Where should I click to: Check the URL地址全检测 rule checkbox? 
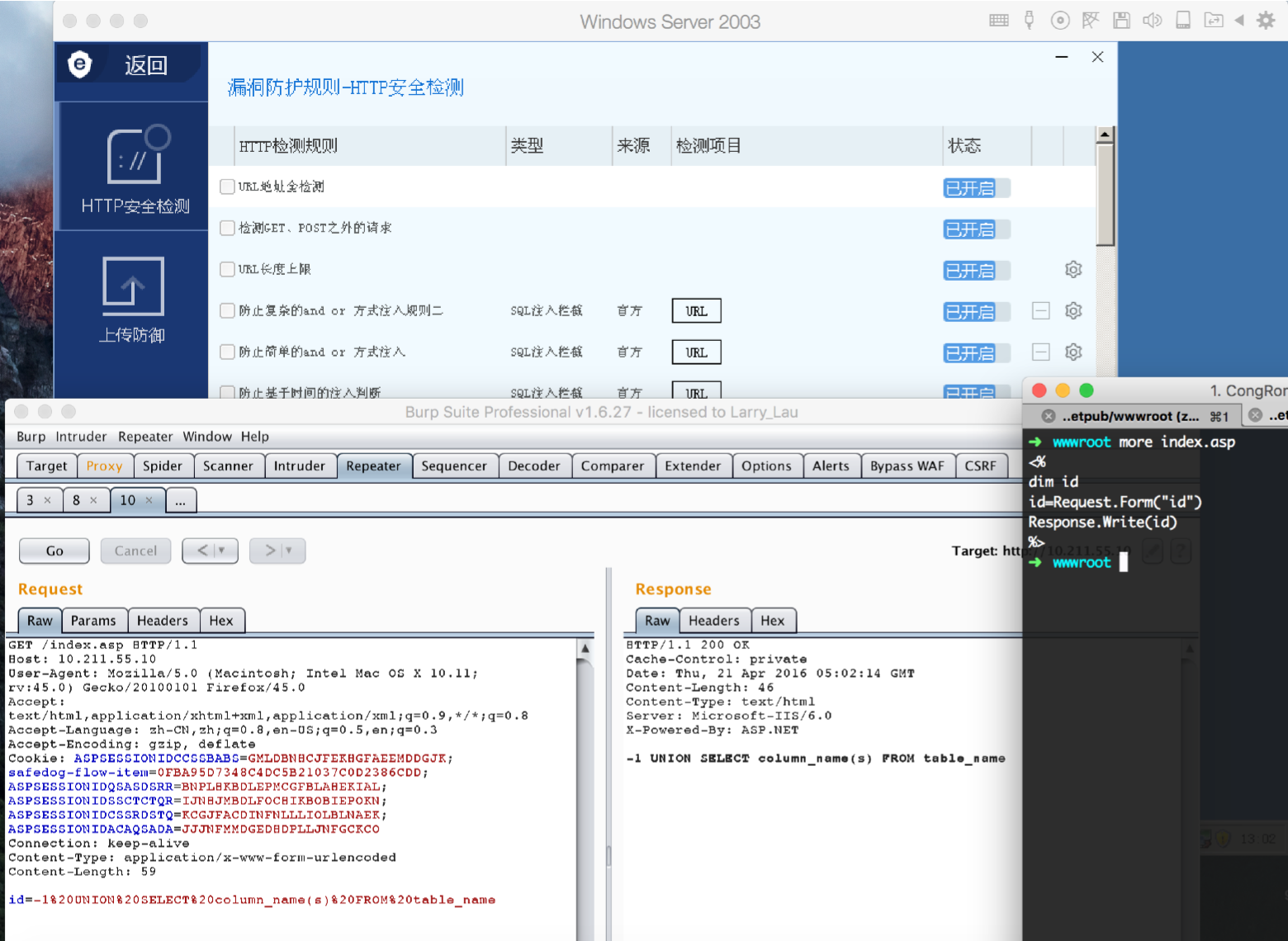click(227, 187)
